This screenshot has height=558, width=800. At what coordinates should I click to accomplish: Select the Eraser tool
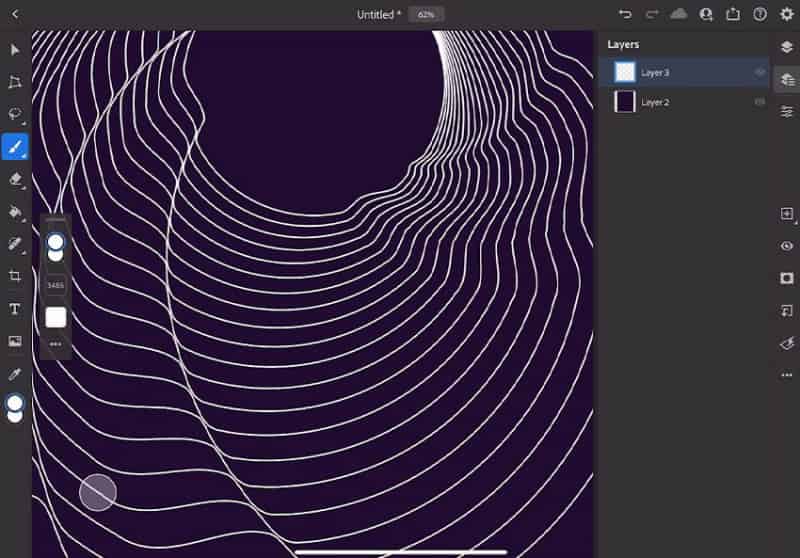15,179
